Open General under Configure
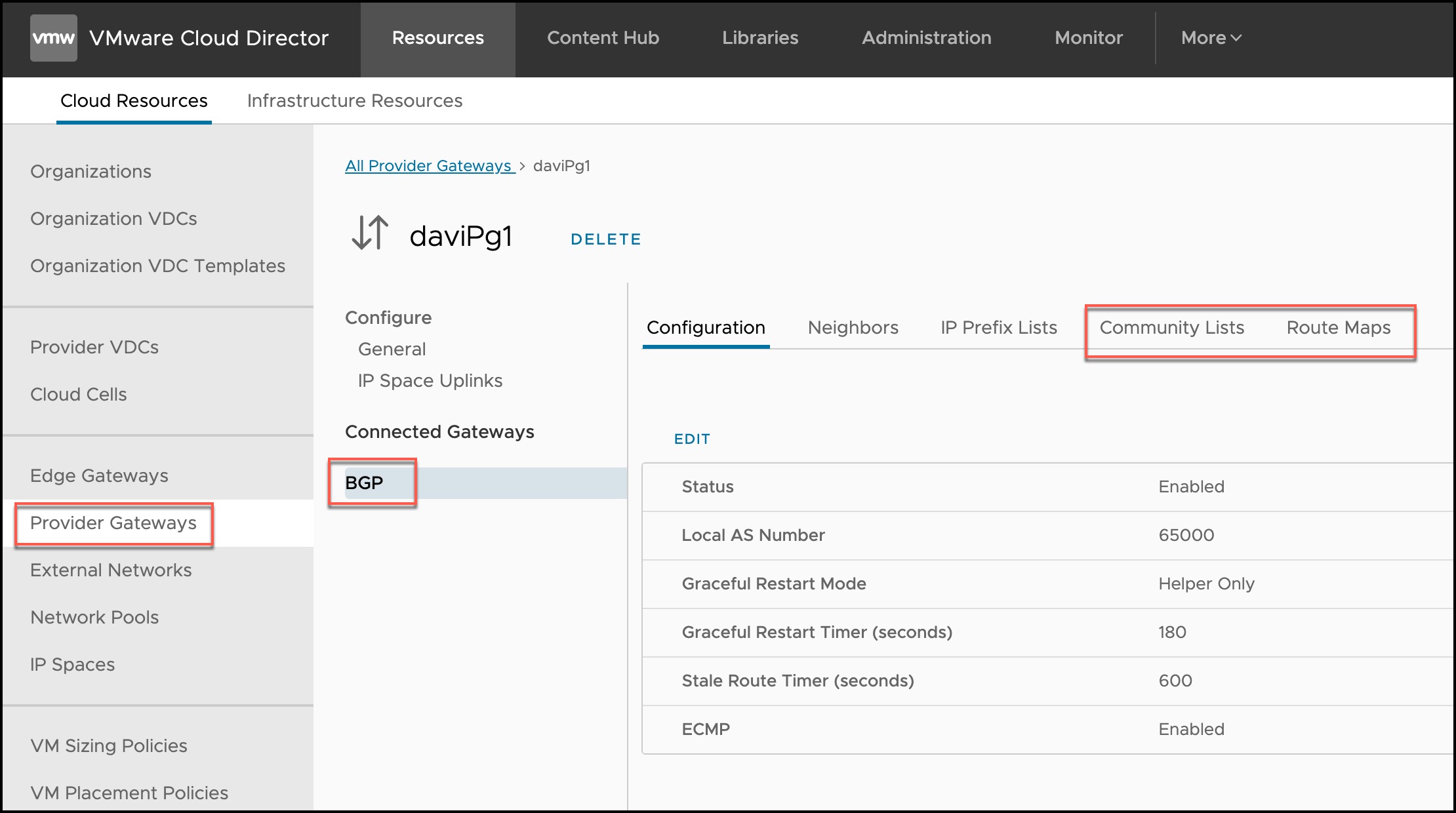 point(392,349)
